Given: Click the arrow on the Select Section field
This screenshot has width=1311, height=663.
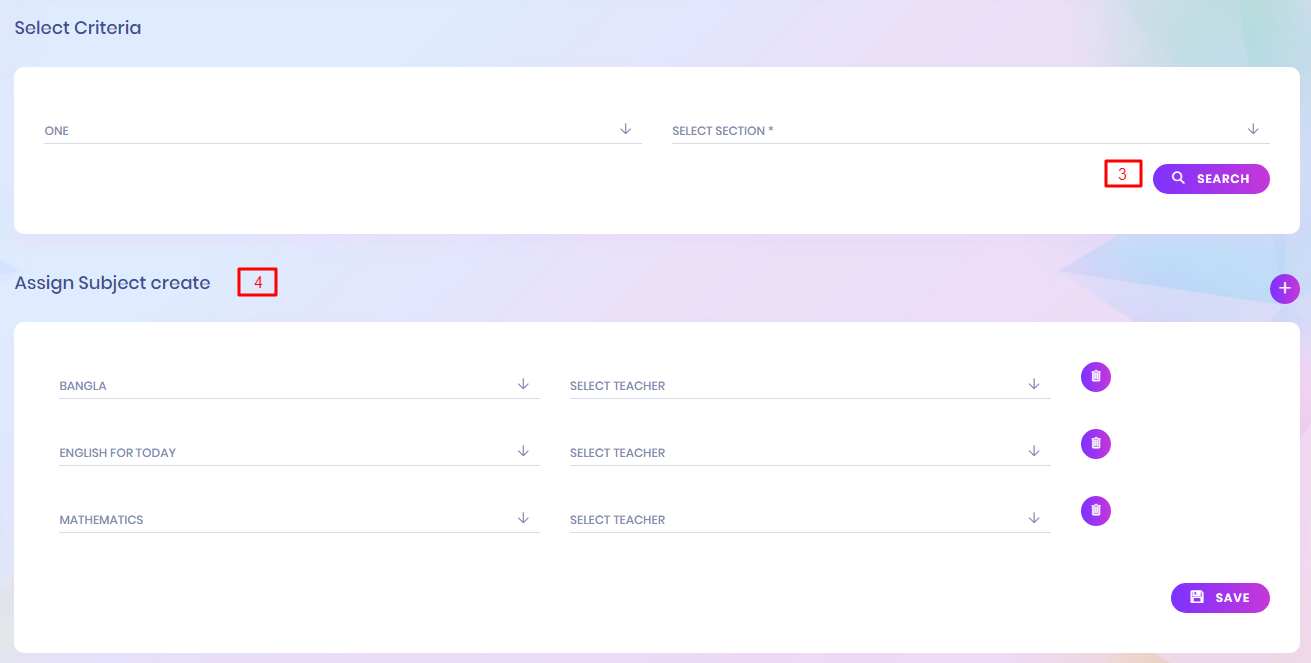Looking at the screenshot, I should [1253, 129].
